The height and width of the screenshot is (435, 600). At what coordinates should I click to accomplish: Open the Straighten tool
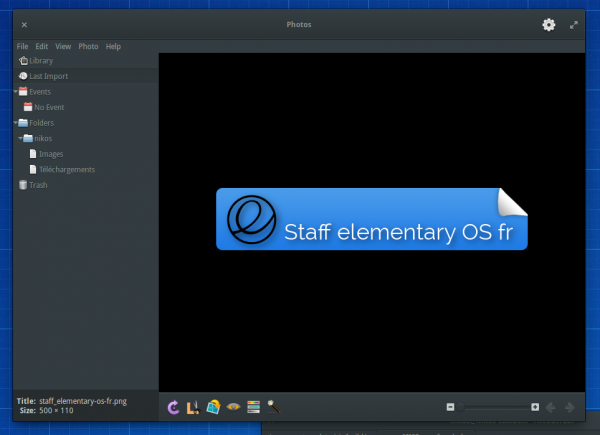[x=214, y=407]
